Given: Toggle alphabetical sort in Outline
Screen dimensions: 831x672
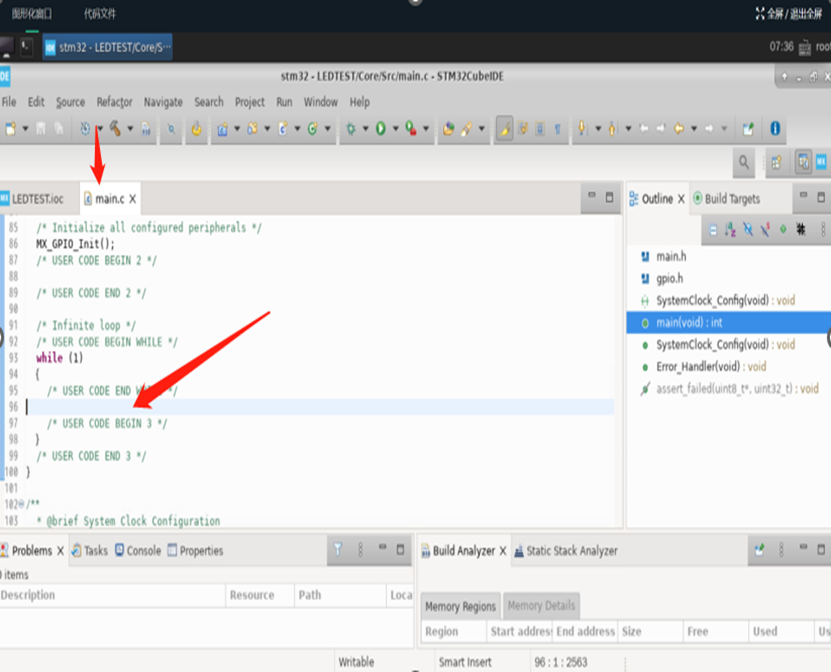Looking at the screenshot, I should click(x=730, y=229).
